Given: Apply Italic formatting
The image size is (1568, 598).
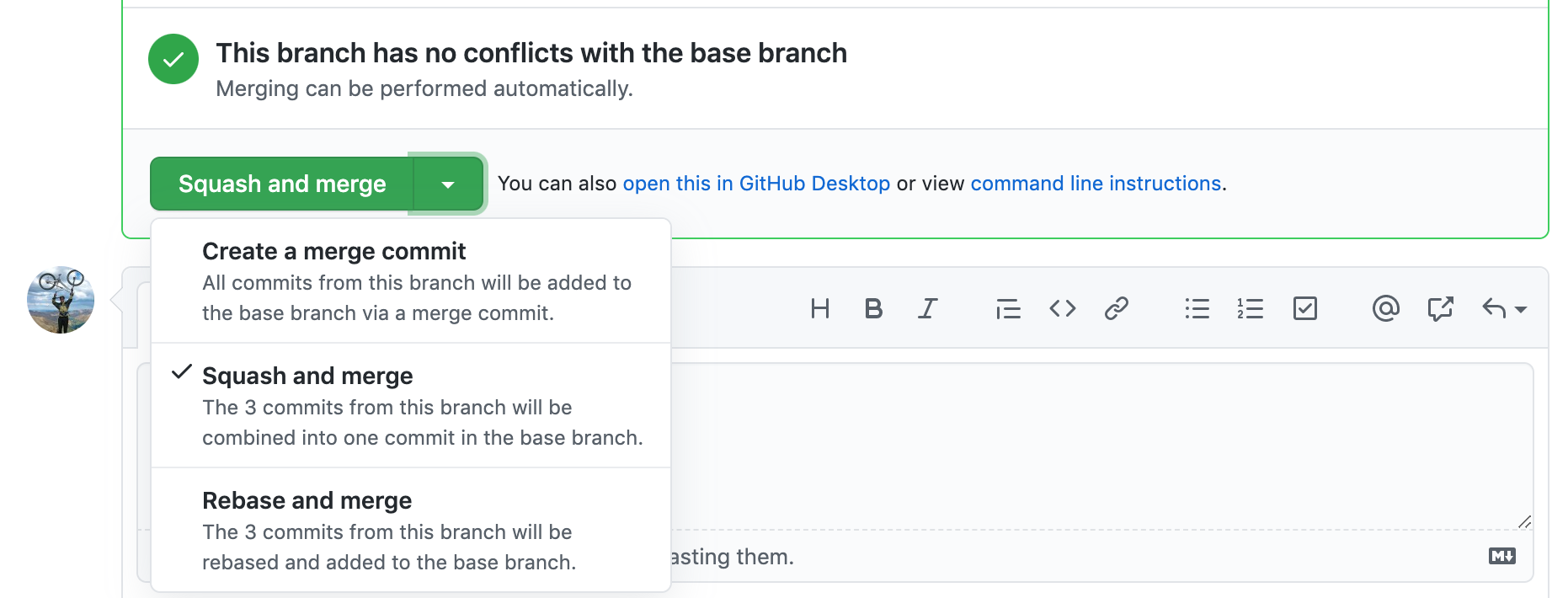Looking at the screenshot, I should (926, 308).
